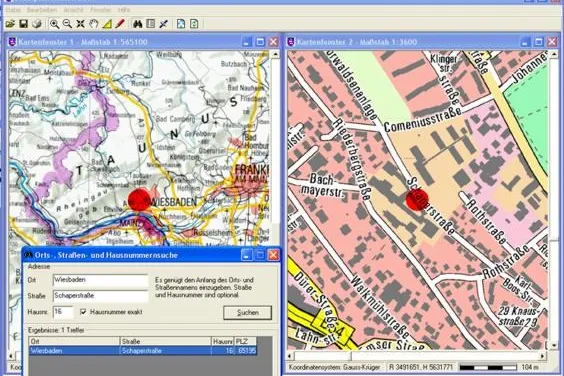Click Kartenfenster 1 title bar crest icon
Screen dimensions: 564x376
point(12,42)
